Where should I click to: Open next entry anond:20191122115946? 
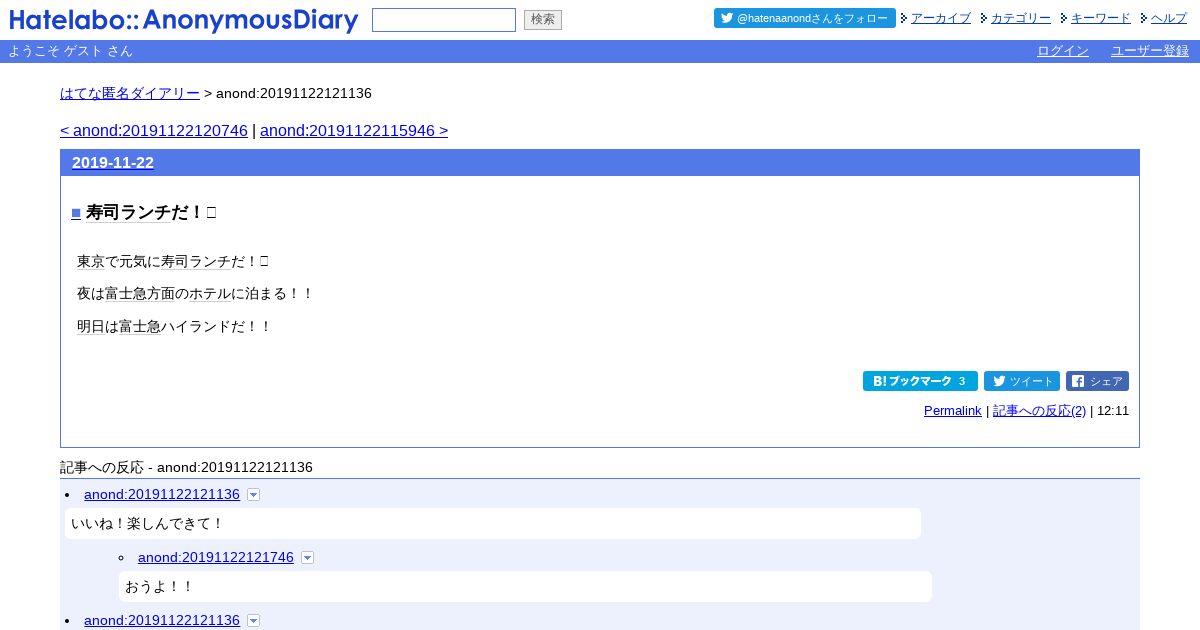(354, 130)
